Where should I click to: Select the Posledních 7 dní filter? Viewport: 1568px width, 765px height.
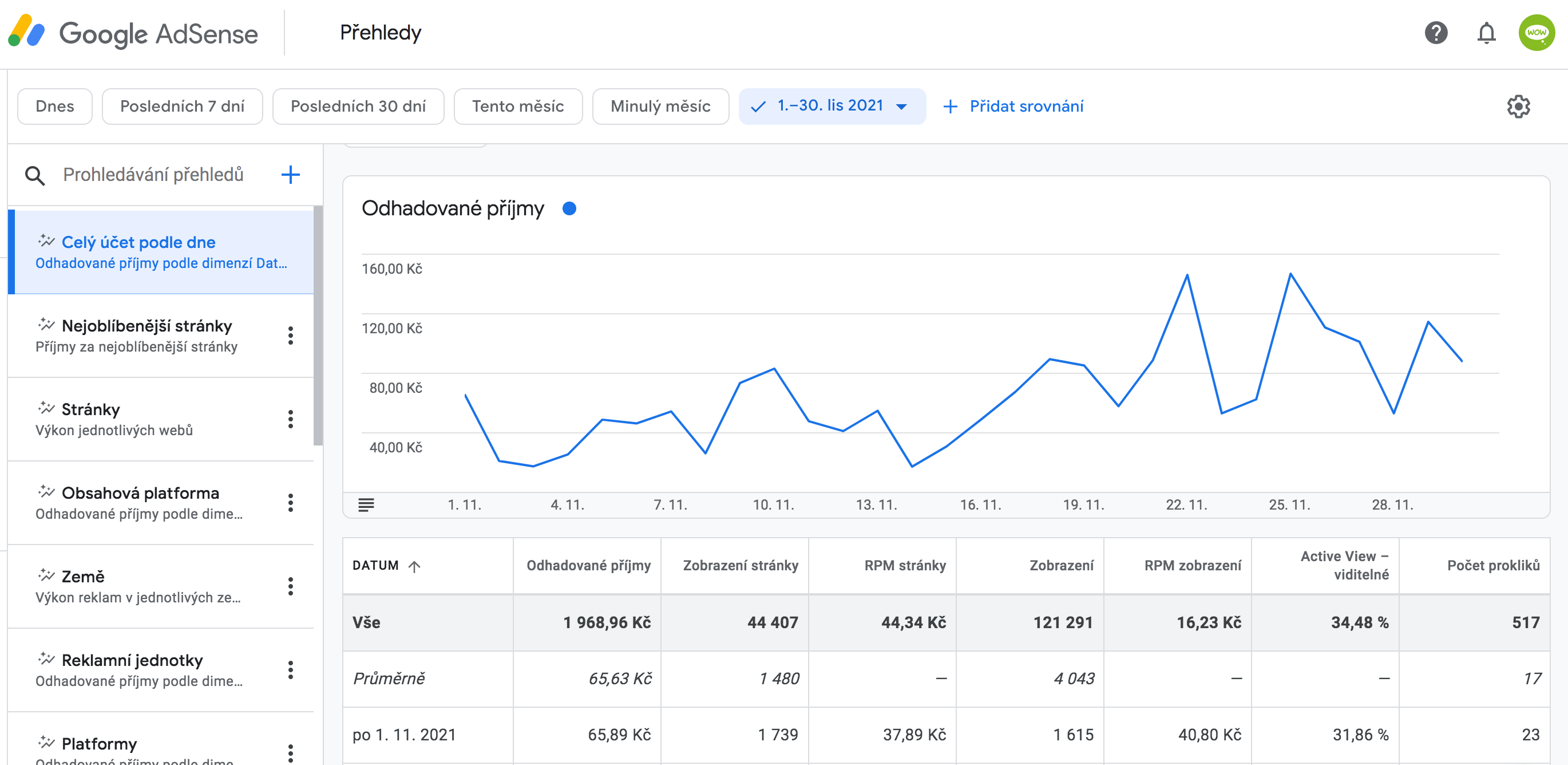click(182, 107)
